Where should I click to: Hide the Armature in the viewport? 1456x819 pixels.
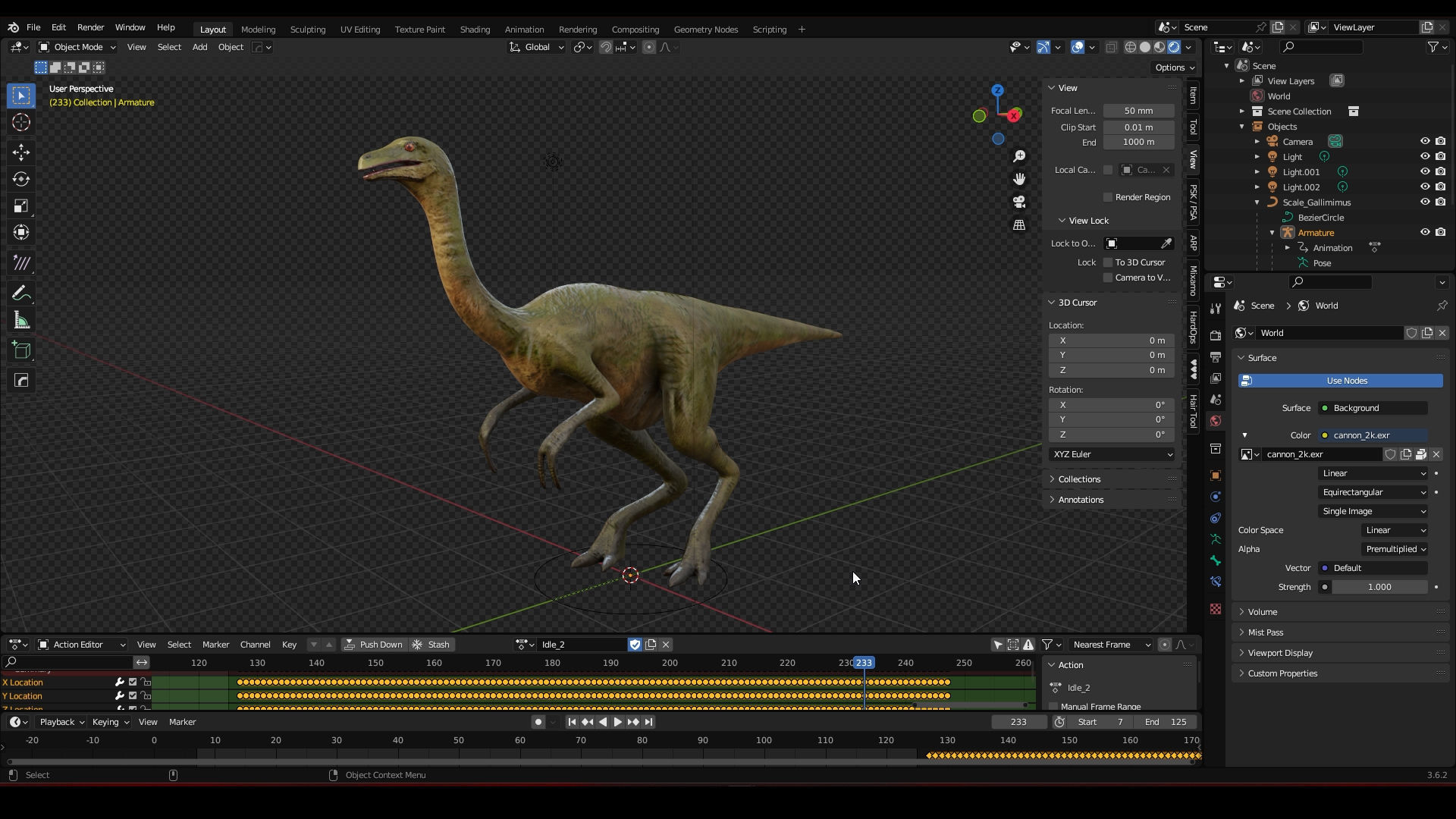(1425, 232)
